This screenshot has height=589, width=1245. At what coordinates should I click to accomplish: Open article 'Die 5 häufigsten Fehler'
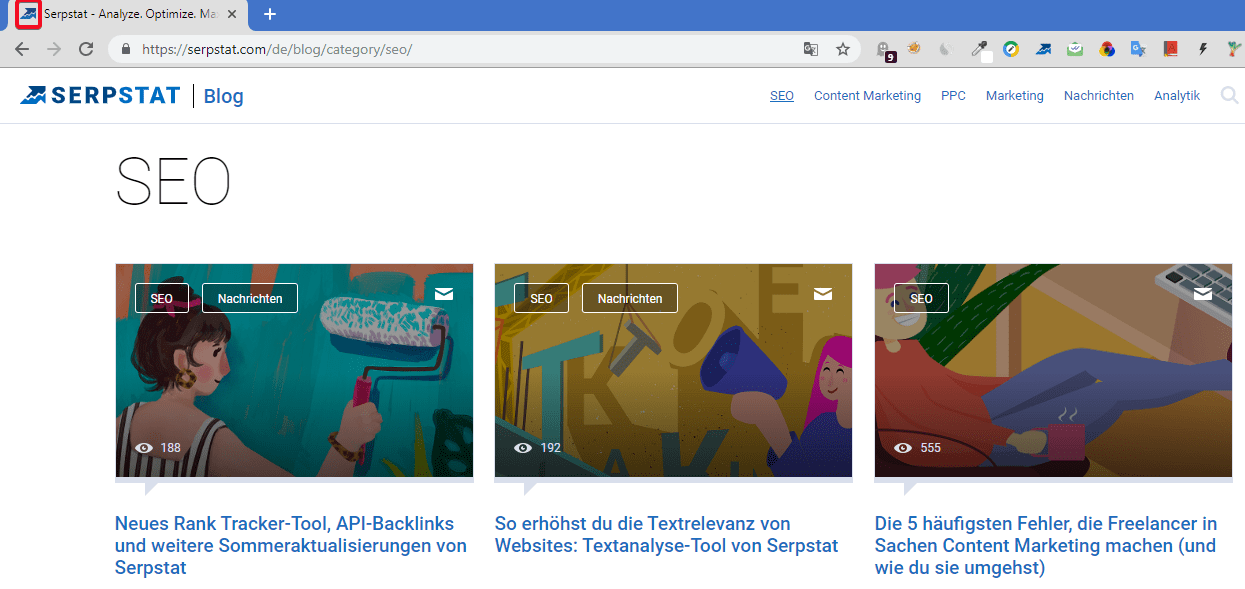click(1046, 546)
